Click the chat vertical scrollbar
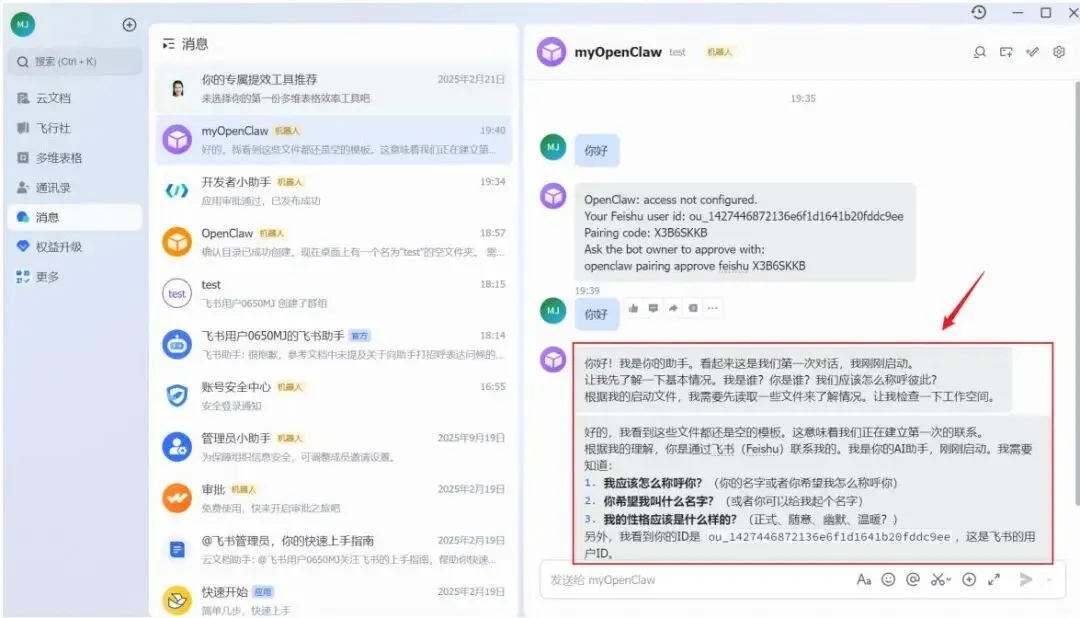This screenshot has height=618, width=1080. pyautogui.click(x=1077, y=293)
